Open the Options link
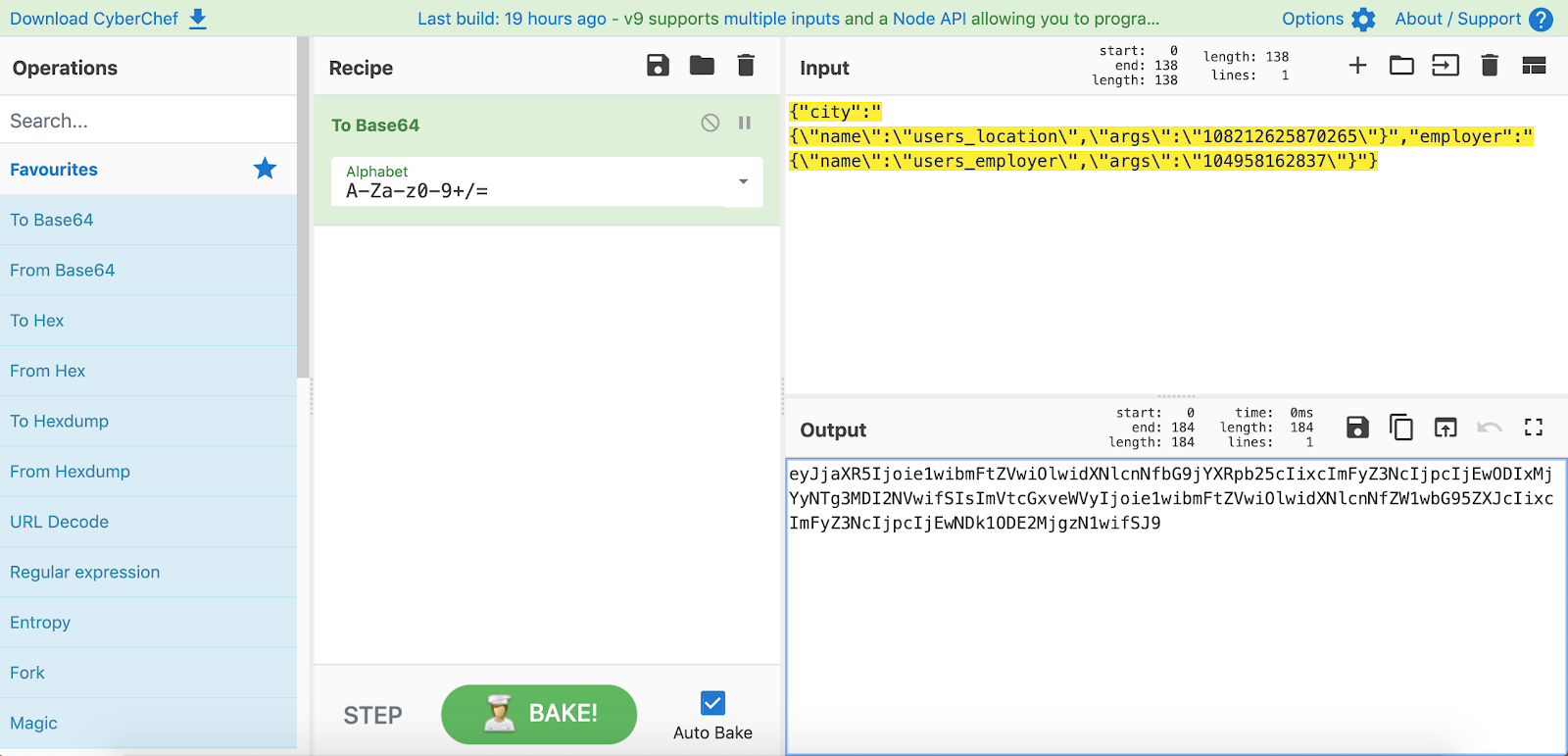The width and height of the screenshot is (1568, 756). click(x=1312, y=19)
